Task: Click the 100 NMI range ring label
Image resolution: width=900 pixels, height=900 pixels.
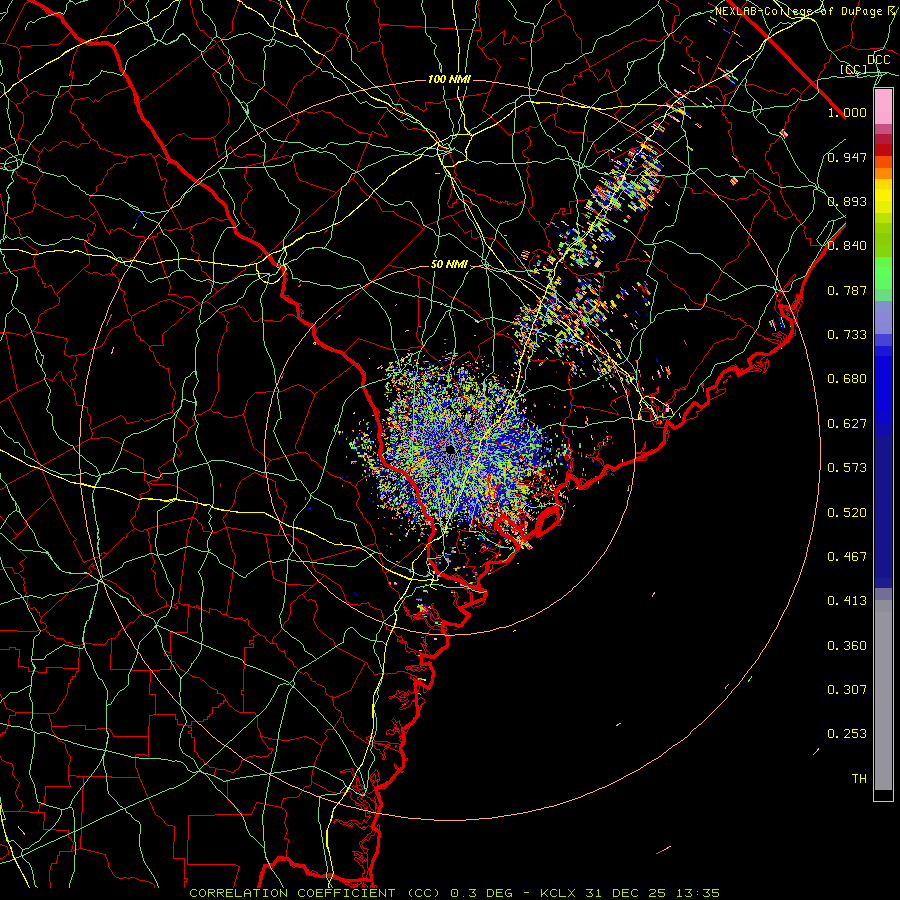Action: (x=449, y=79)
